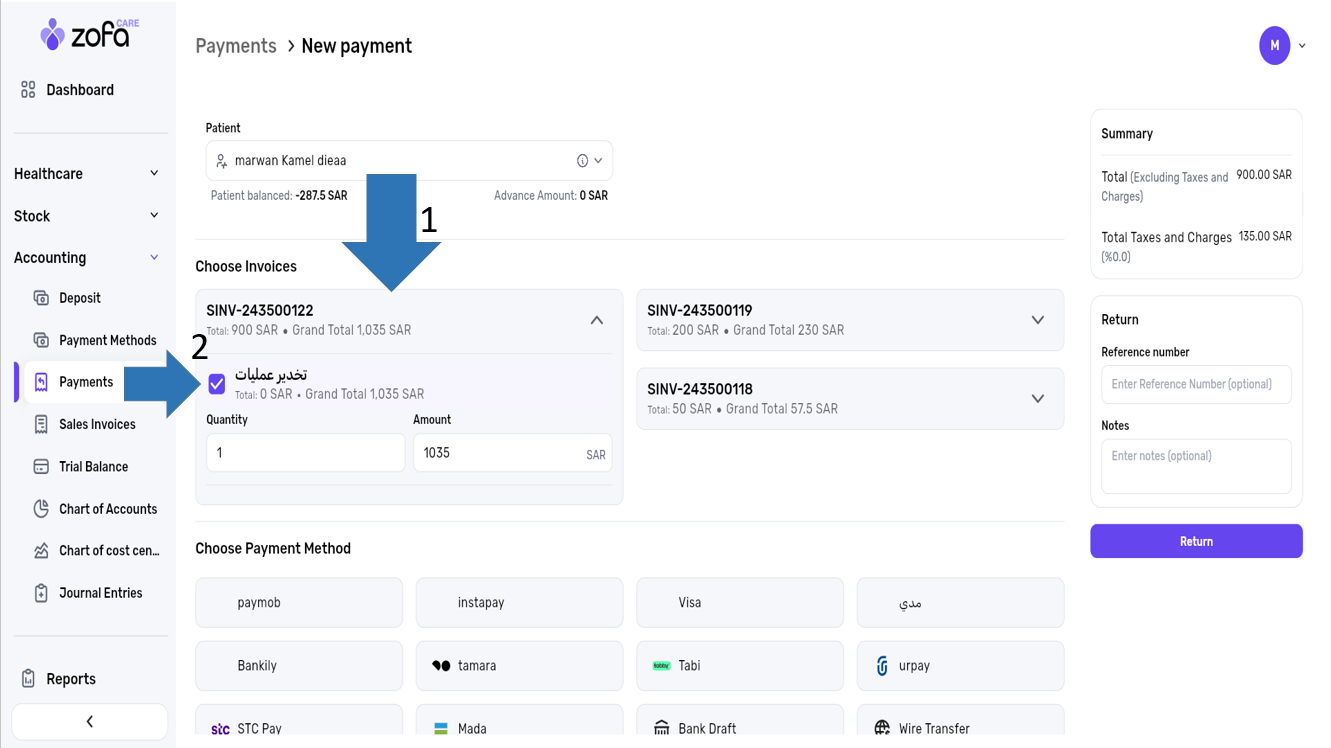The width and height of the screenshot is (1331, 748).
Task: Uncheck the تخدير عمليات invoice item checkbox
Action: (x=217, y=384)
